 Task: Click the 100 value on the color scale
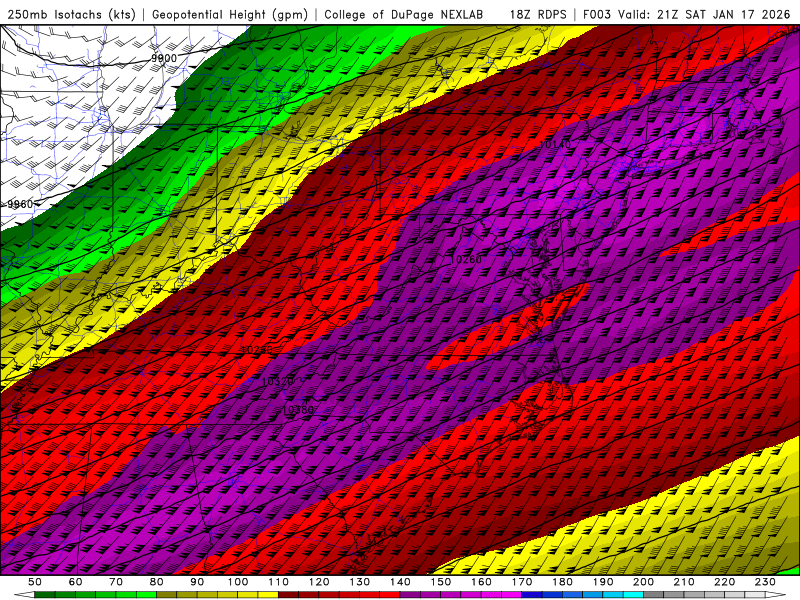[x=238, y=582]
